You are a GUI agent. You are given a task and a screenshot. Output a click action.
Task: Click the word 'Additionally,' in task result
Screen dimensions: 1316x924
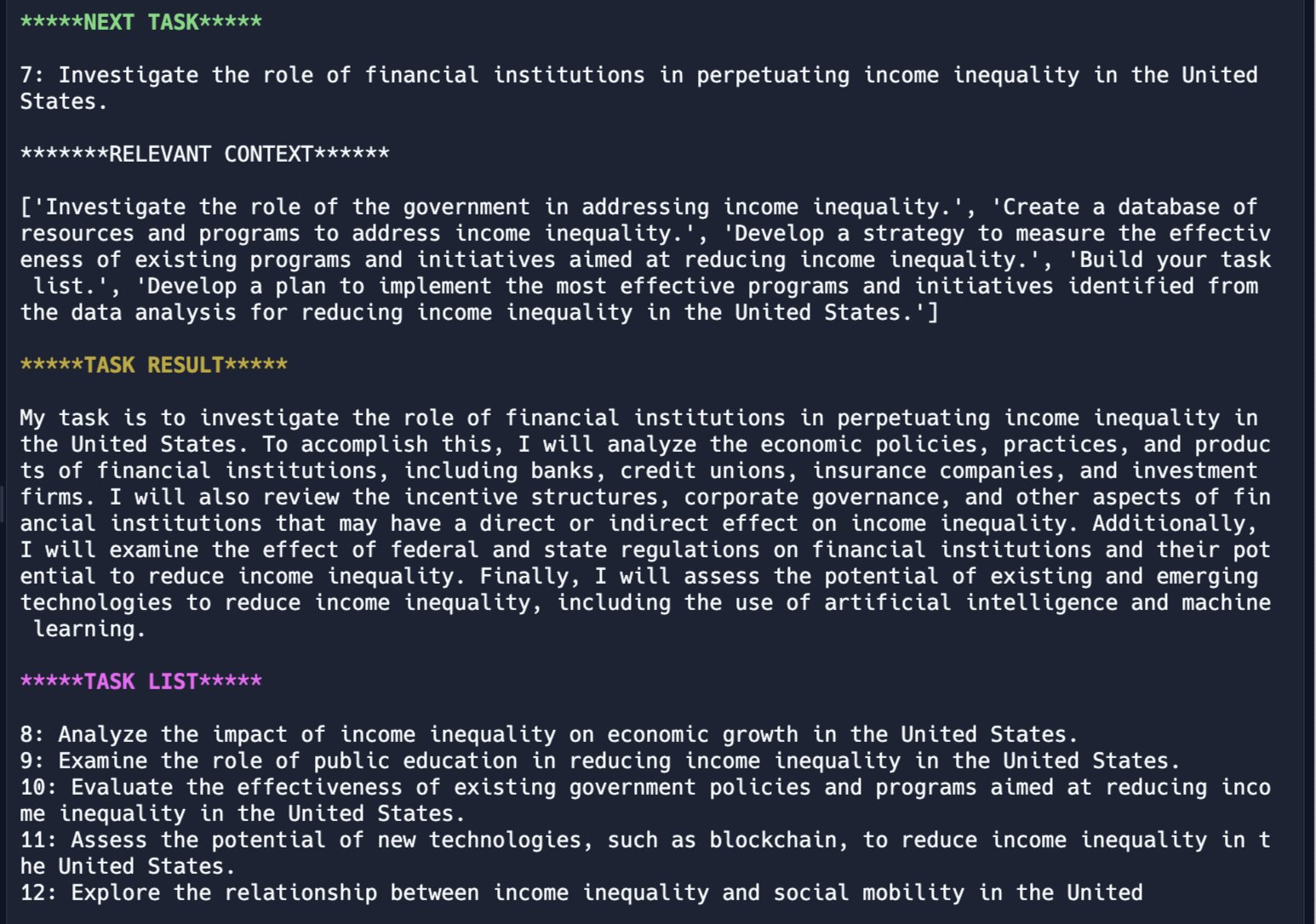(1176, 523)
